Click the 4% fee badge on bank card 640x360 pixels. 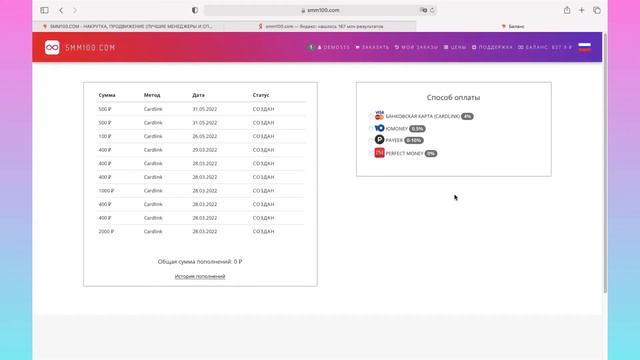tap(467, 116)
